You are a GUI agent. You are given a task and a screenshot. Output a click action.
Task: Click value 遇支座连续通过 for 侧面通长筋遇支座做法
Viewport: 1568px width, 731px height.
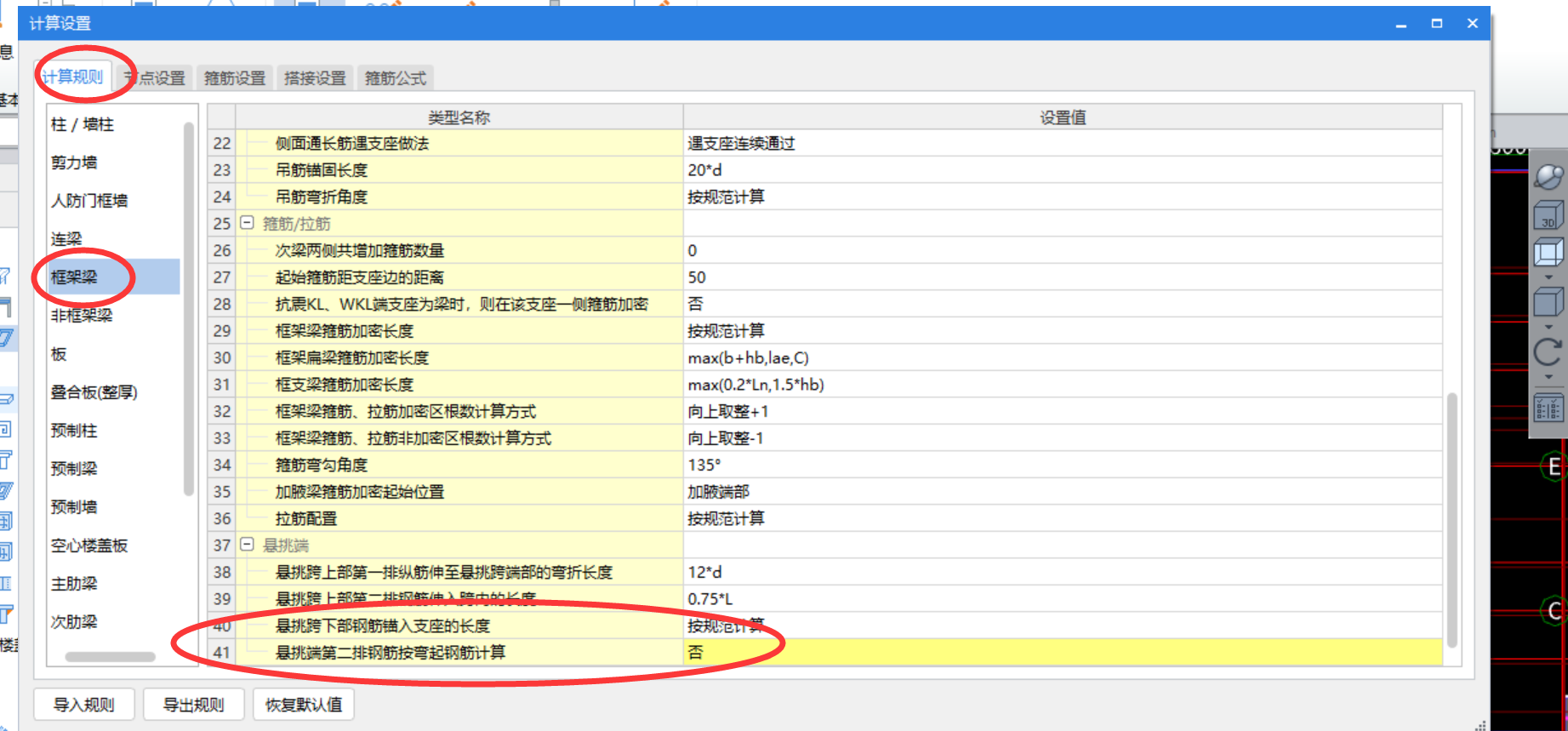[x=1063, y=143]
